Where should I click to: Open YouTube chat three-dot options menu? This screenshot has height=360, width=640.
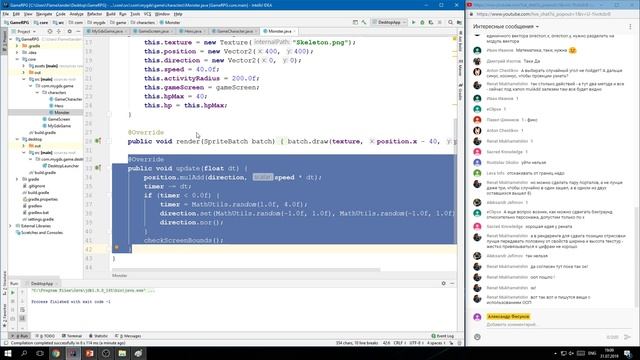pos(630,27)
